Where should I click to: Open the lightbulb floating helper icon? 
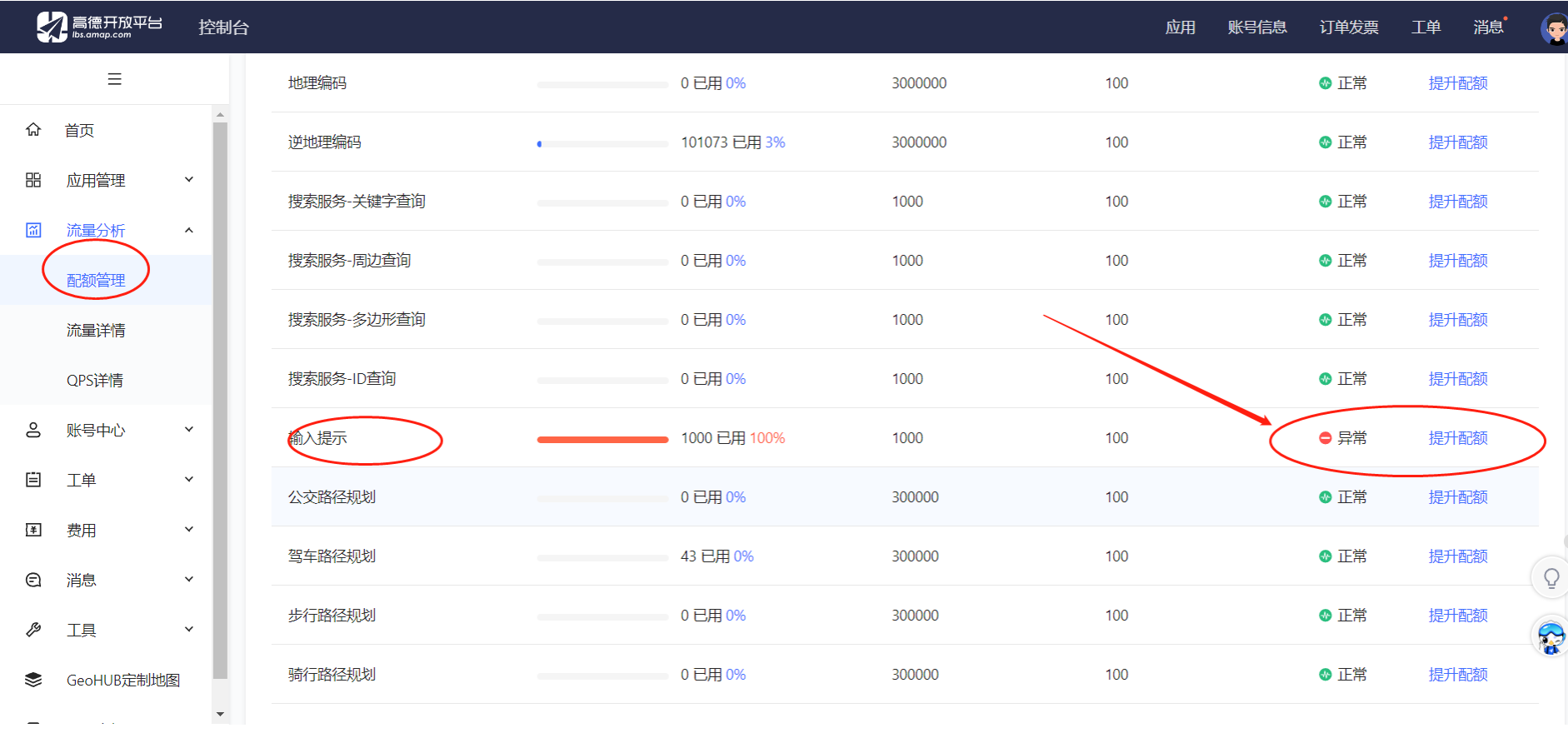coord(1551,577)
